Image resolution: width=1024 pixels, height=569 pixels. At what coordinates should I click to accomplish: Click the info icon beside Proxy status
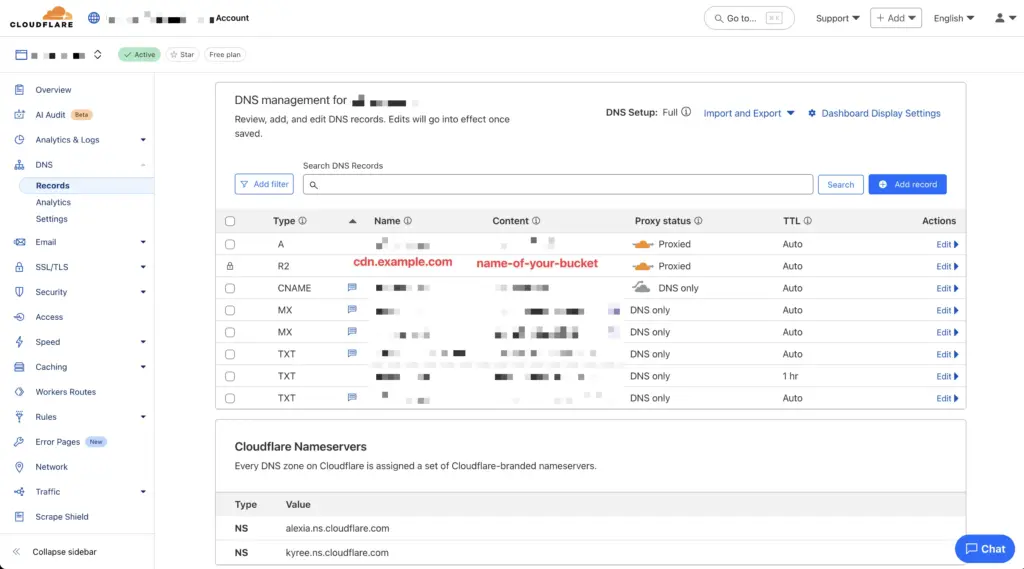click(x=698, y=221)
